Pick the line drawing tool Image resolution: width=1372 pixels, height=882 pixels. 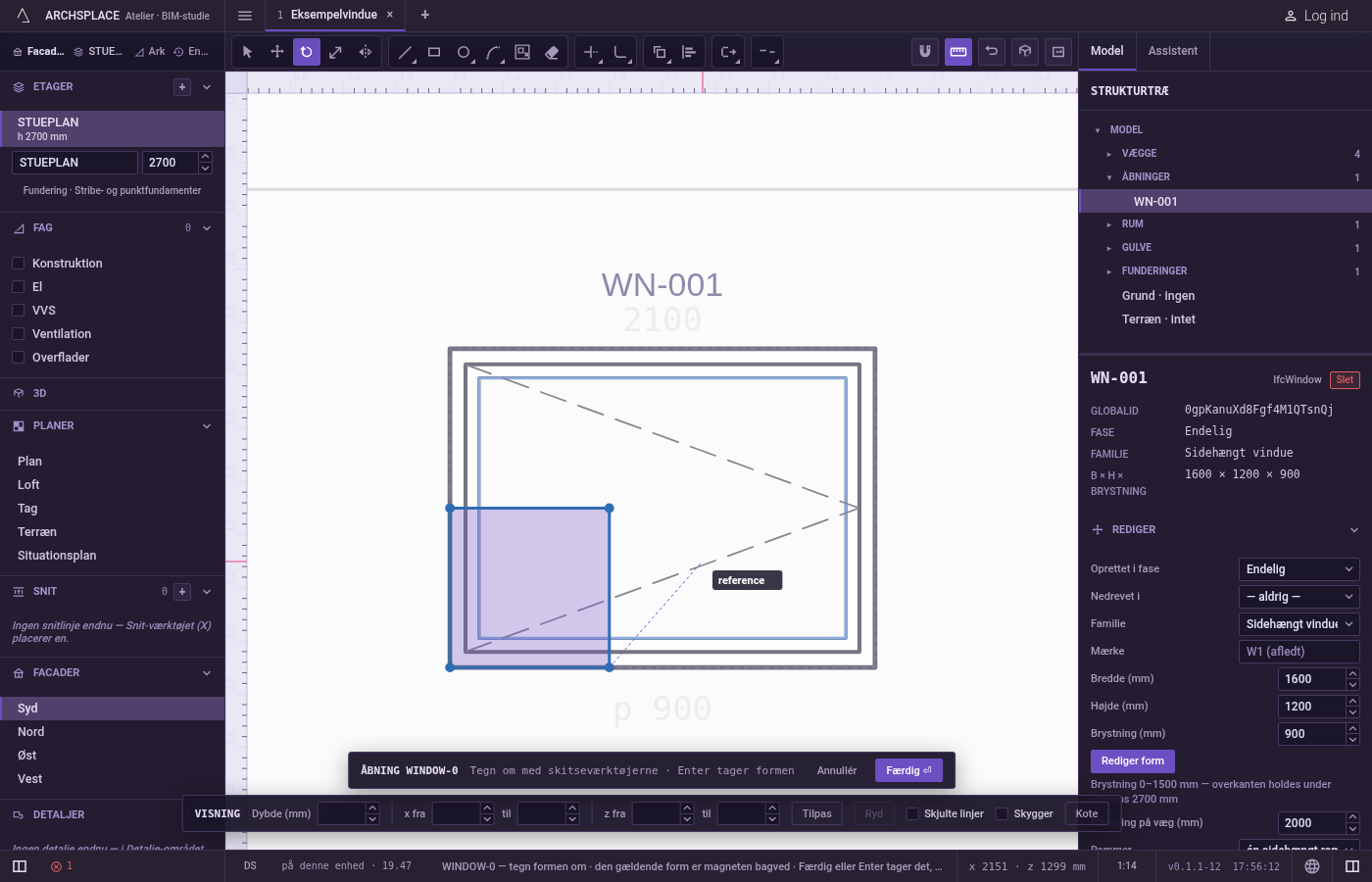405,52
